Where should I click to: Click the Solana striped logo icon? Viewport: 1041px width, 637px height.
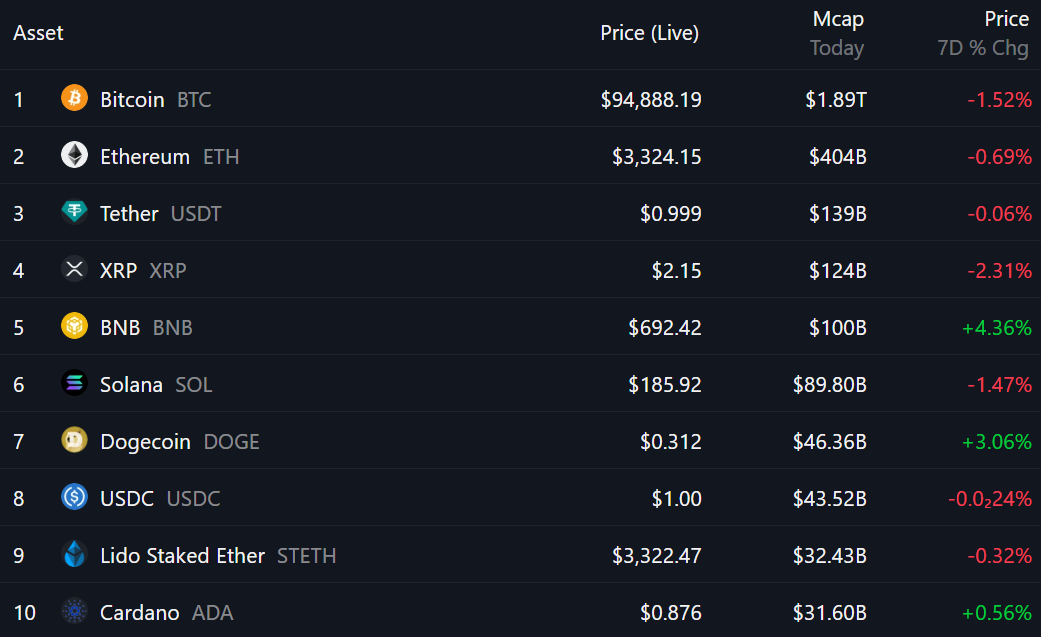tap(74, 384)
